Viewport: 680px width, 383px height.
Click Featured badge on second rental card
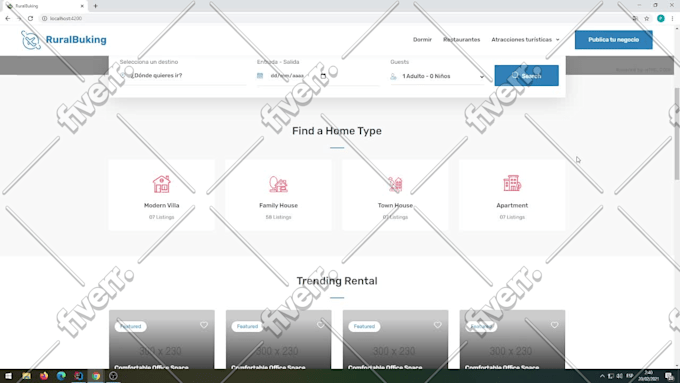click(x=247, y=326)
